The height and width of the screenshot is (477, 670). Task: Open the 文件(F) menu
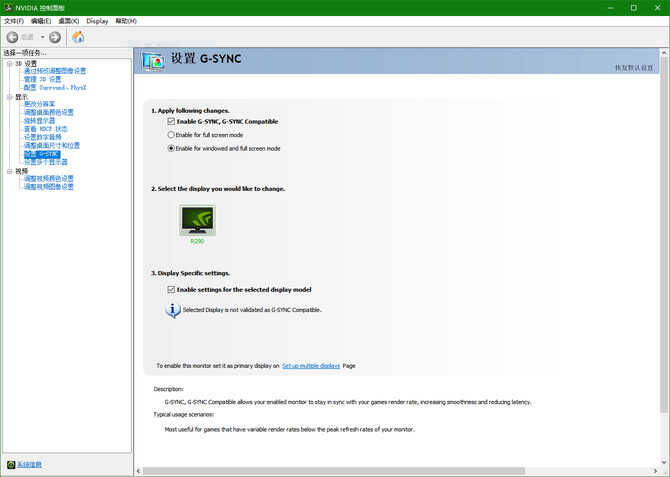(x=14, y=20)
